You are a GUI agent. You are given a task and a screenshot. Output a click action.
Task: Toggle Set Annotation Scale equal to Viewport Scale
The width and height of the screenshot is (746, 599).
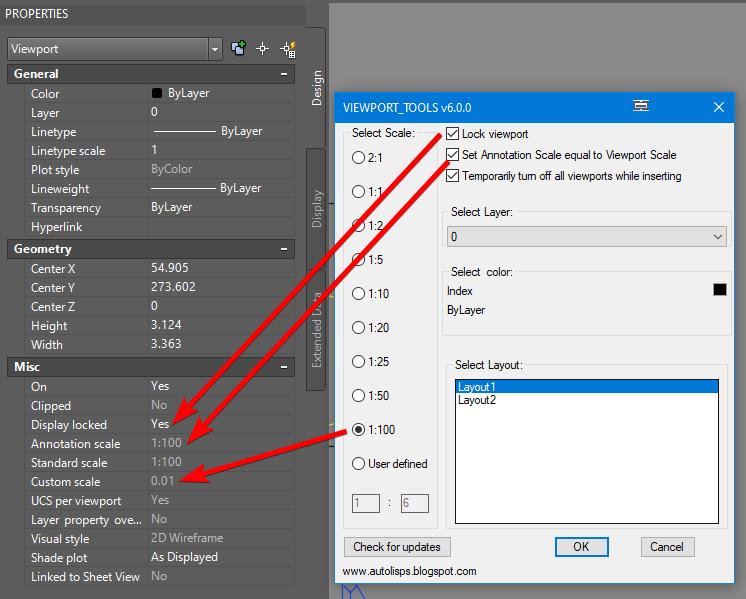[452, 155]
